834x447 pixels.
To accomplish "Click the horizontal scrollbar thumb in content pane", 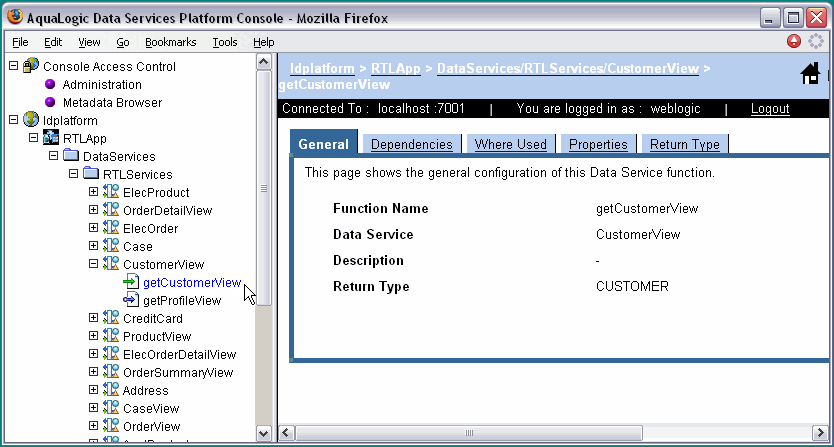I will click(x=469, y=433).
